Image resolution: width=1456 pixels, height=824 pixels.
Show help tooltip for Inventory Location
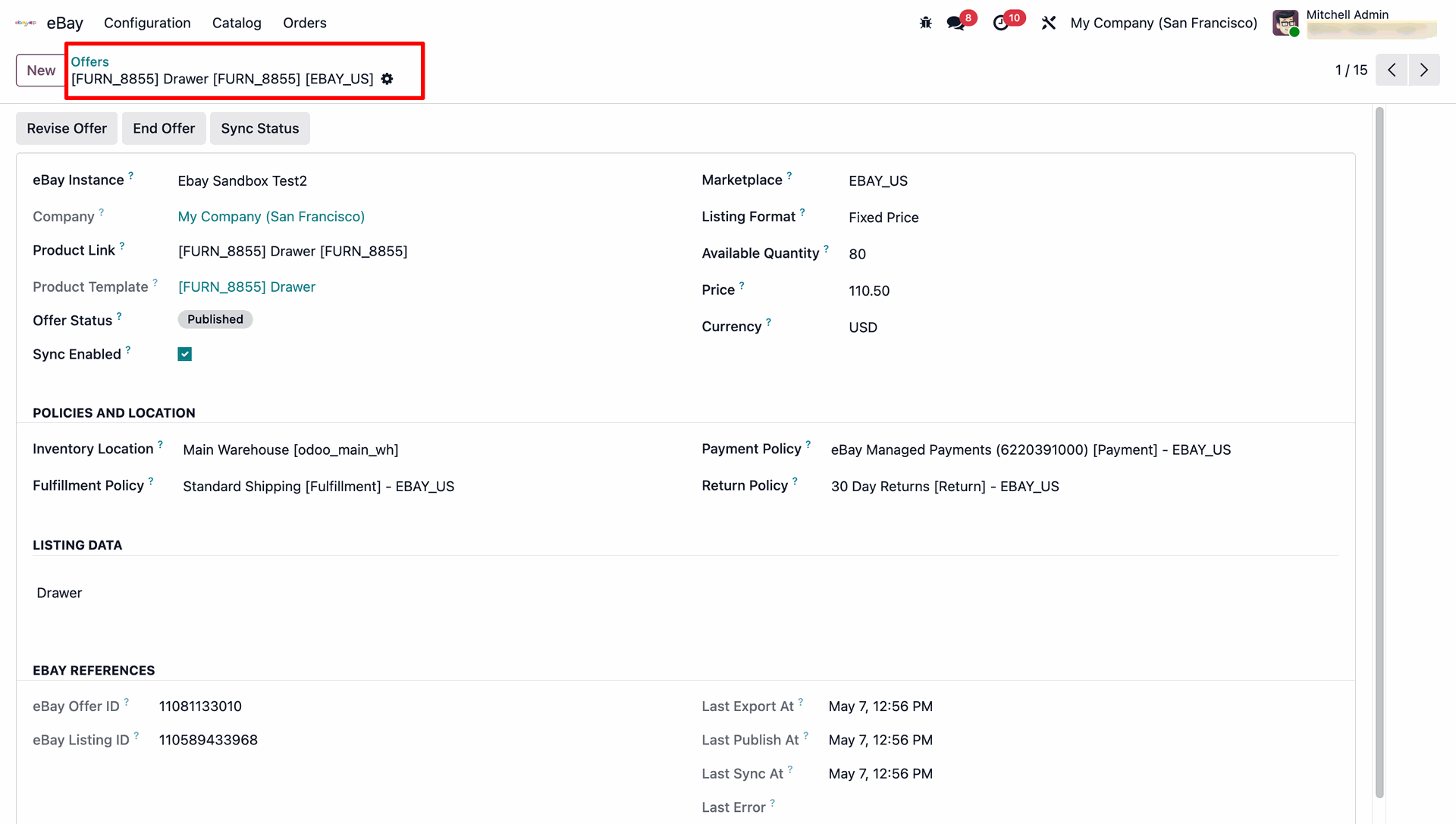pos(160,444)
